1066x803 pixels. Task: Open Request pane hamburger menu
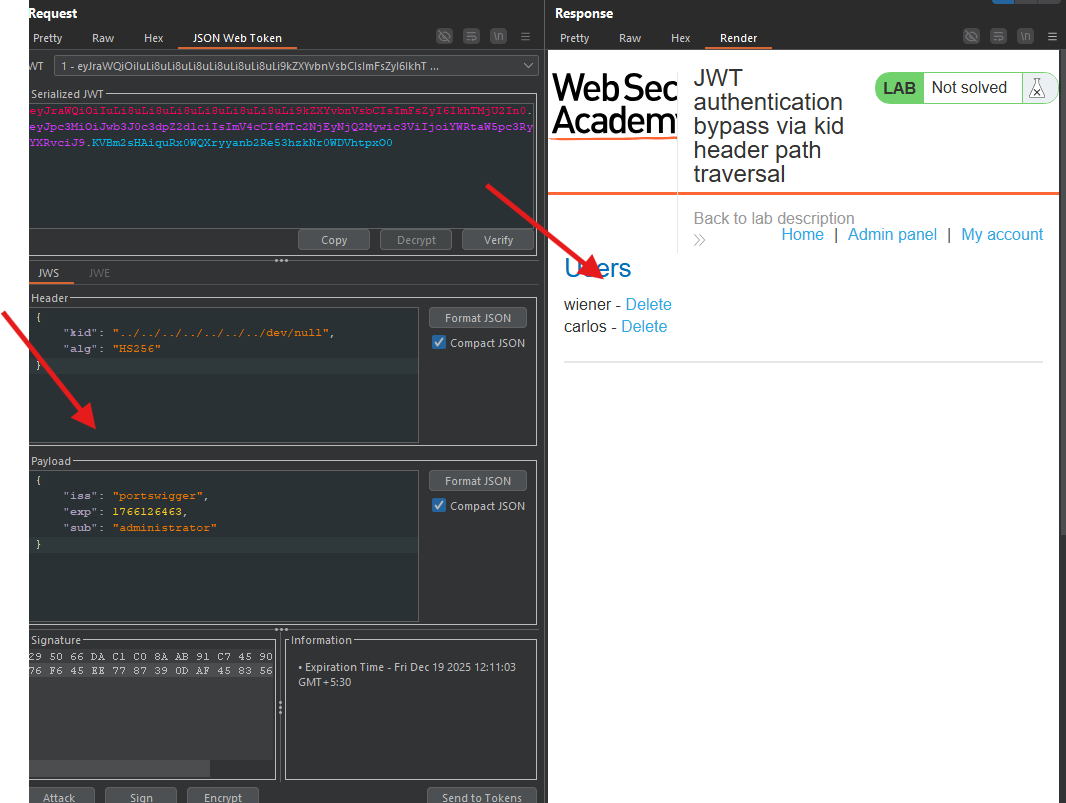click(x=526, y=37)
